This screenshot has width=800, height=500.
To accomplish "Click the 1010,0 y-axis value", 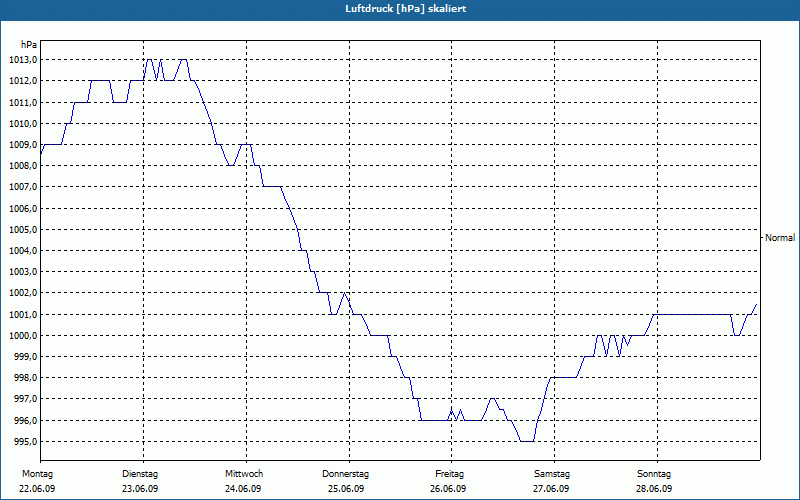I will pyautogui.click(x=23, y=123).
